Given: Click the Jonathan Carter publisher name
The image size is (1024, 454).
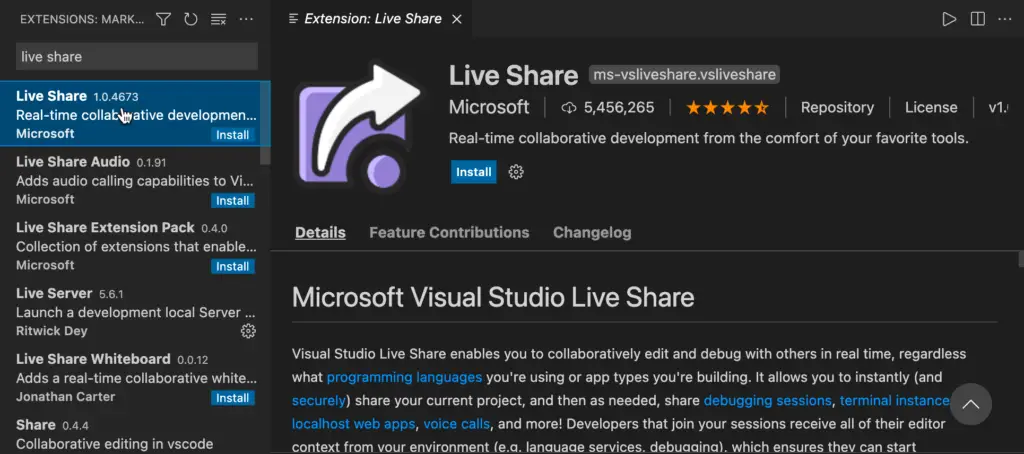Looking at the screenshot, I should point(65,397).
